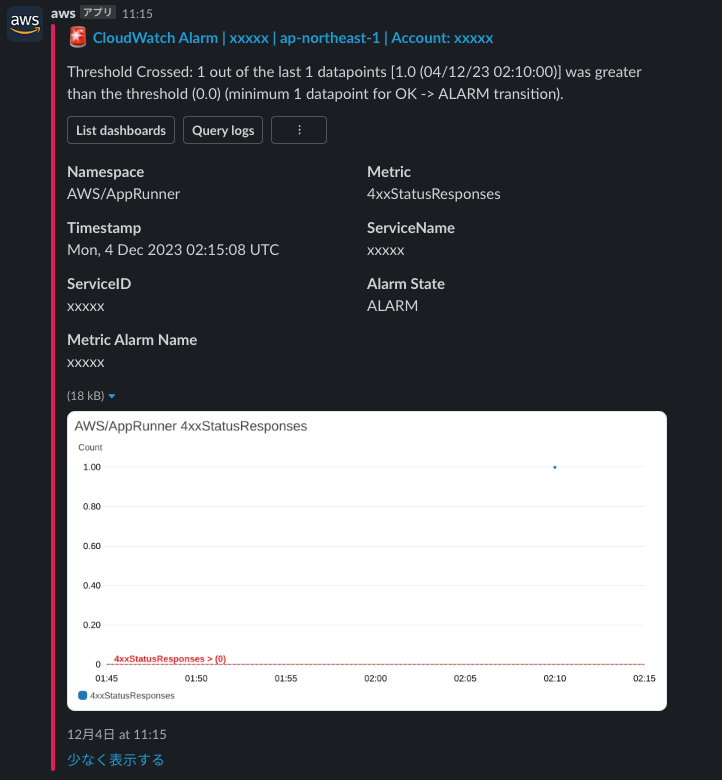The height and width of the screenshot is (780, 722).
Task: Click the AWS app avatar icon
Action: pyautogui.click(x=25, y=23)
